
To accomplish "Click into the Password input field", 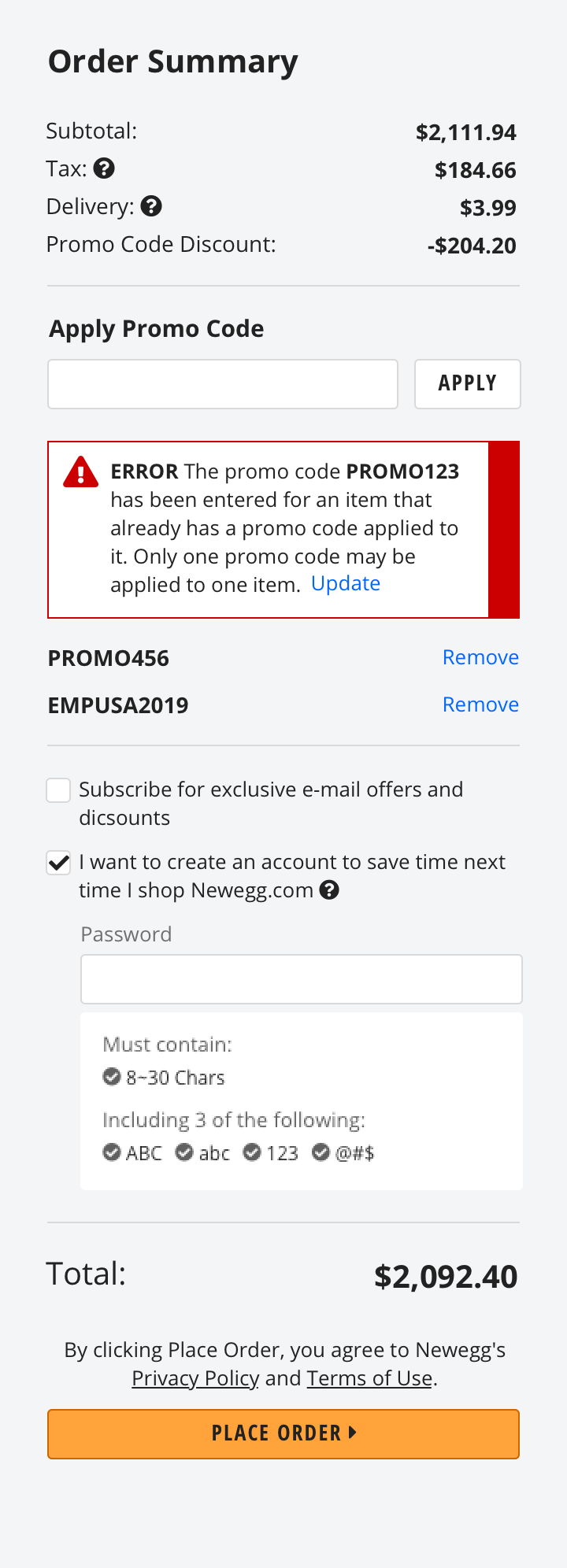I will [302, 979].
